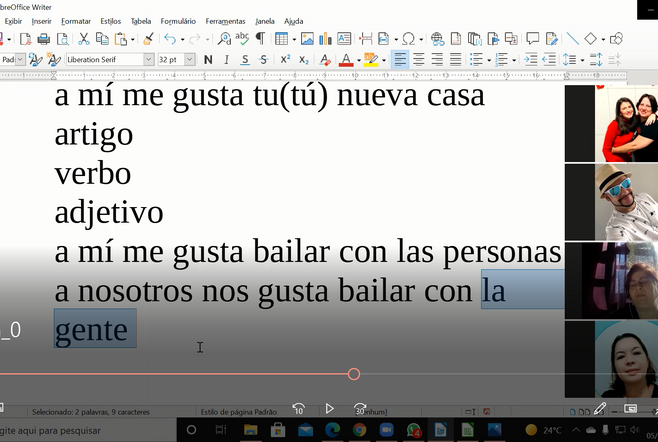
Task: Expand the line spacing dropdown arrow
Action: (x=582, y=60)
